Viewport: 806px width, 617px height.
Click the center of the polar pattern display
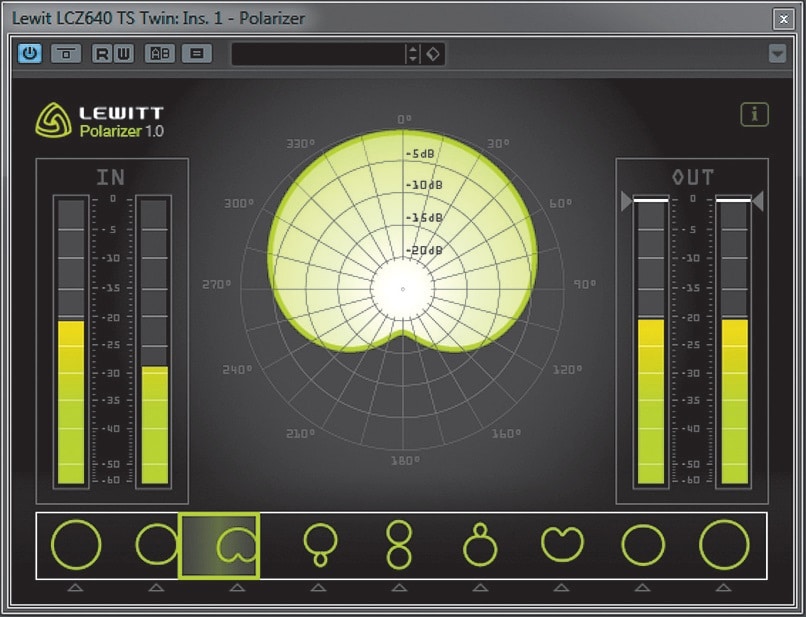402,289
